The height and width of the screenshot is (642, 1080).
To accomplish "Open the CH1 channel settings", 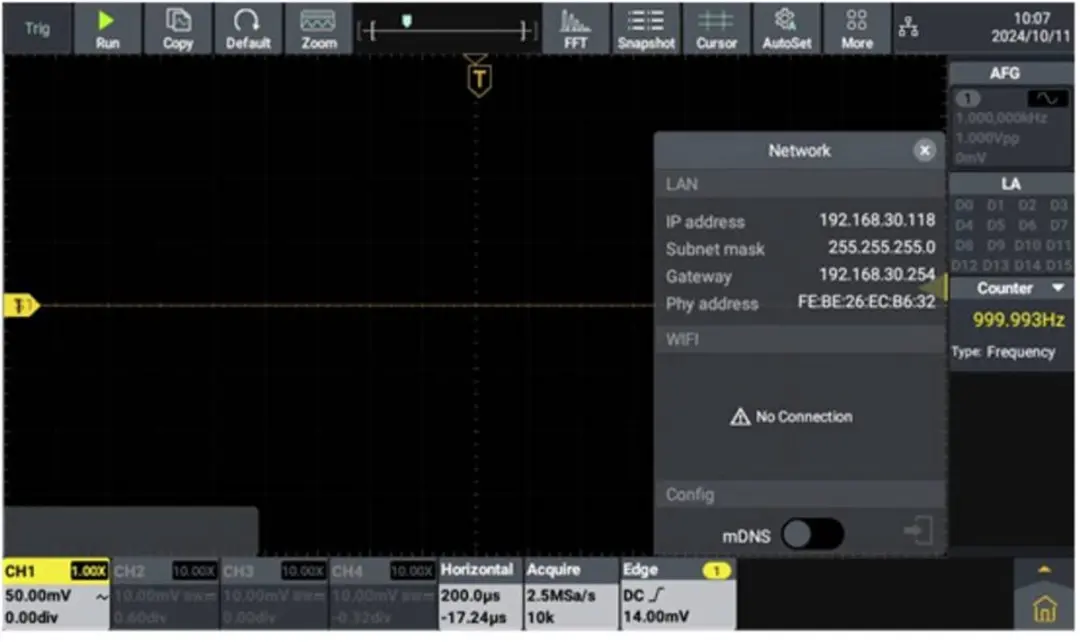I will [56, 594].
